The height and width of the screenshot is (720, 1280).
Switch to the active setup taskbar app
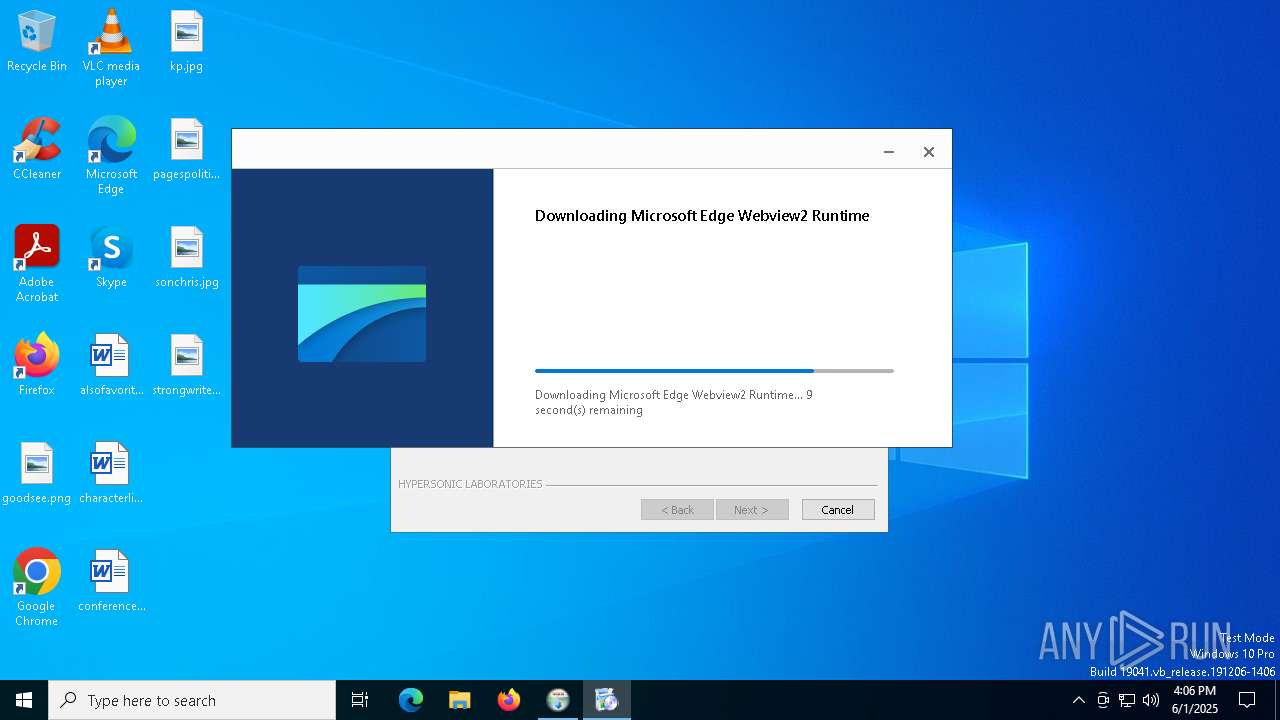pos(606,700)
